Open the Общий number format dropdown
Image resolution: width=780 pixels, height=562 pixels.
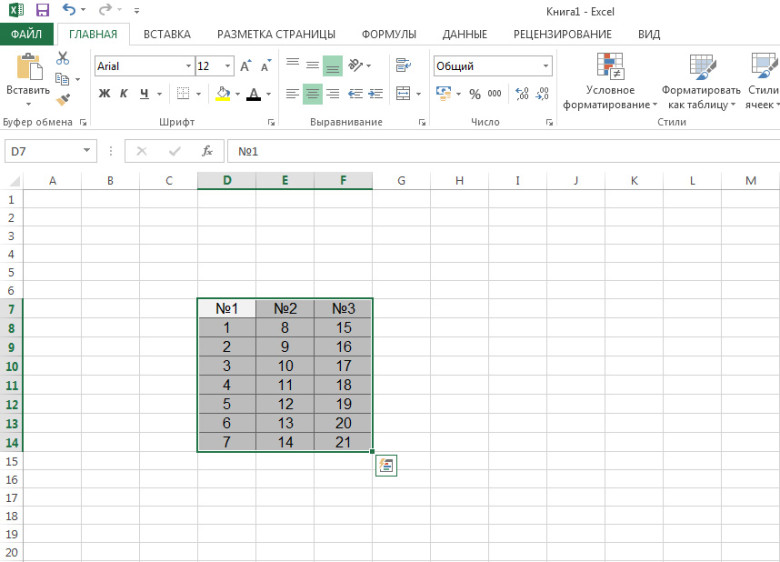pyautogui.click(x=545, y=66)
